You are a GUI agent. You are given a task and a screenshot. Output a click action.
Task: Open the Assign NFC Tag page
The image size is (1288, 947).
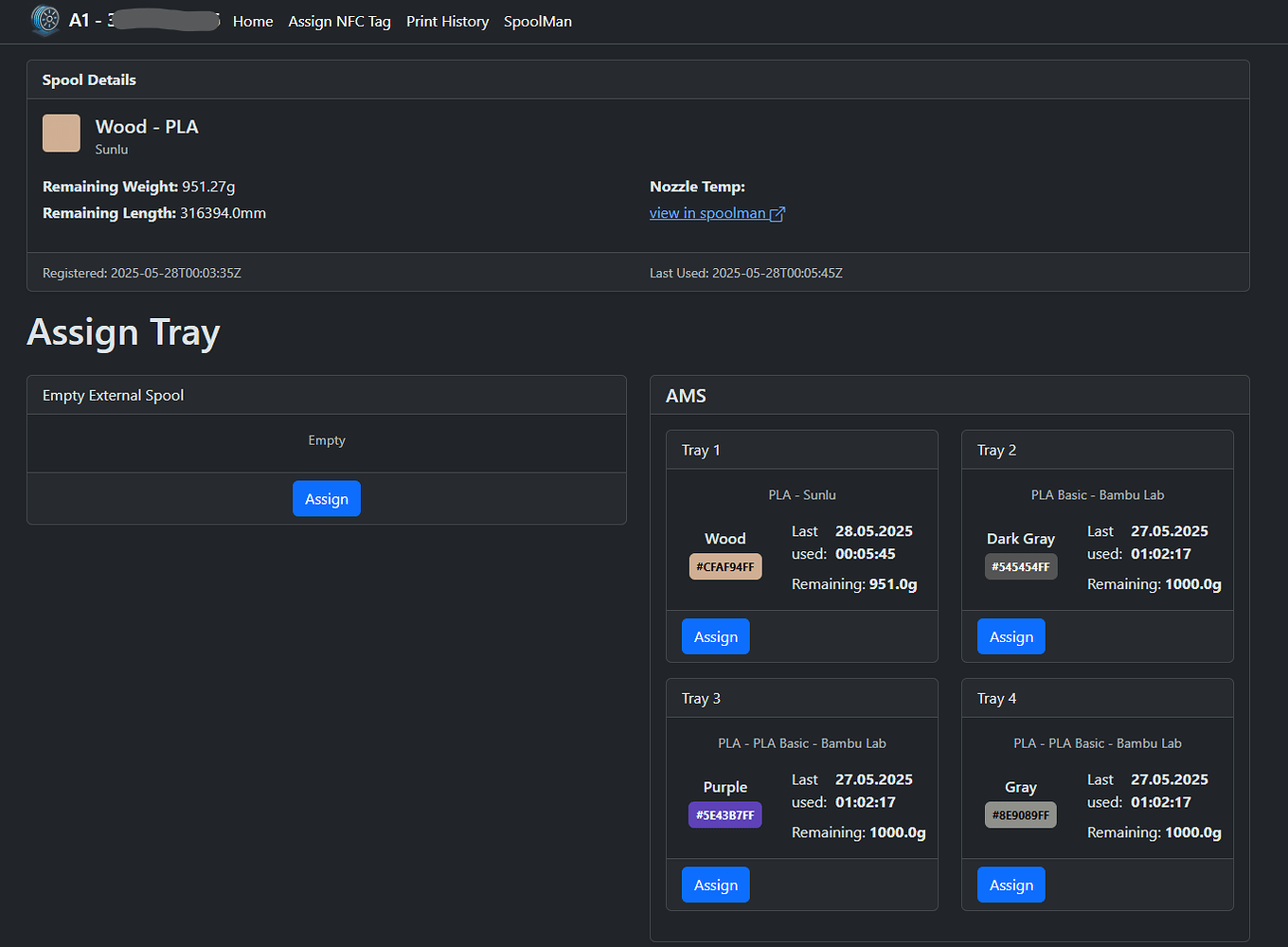(x=339, y=21)
